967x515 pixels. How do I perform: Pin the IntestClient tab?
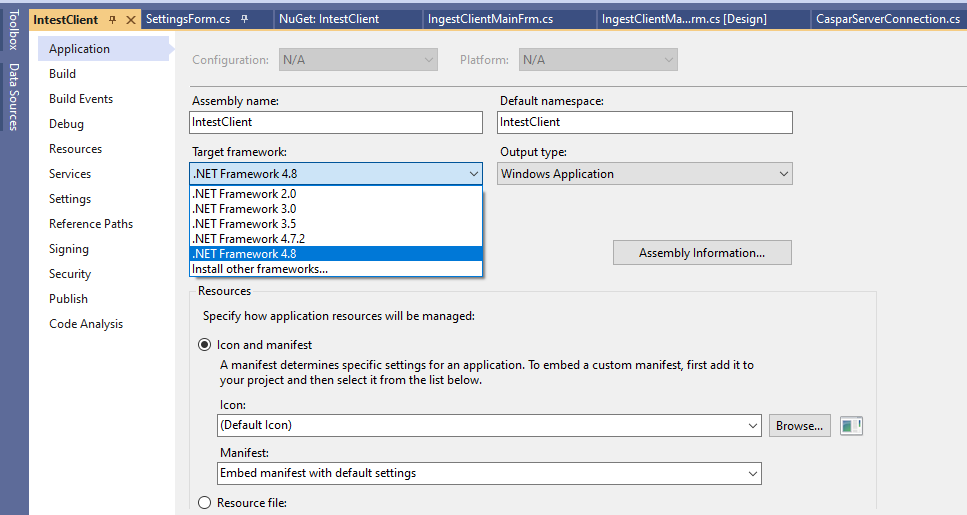pyautogui.click(x=112, y=20)
